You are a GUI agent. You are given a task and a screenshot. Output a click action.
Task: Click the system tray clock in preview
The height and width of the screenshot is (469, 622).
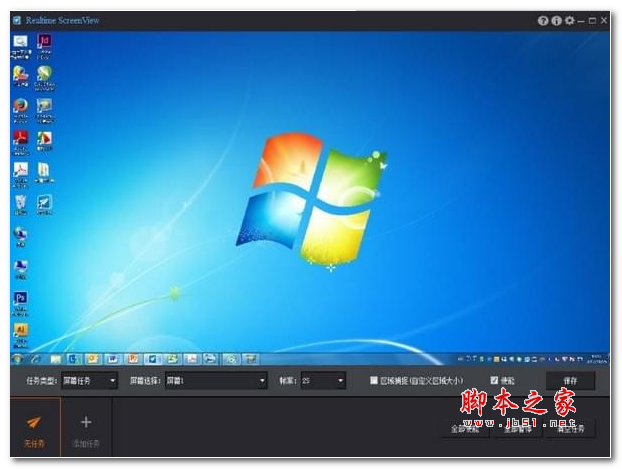(597, 359)
